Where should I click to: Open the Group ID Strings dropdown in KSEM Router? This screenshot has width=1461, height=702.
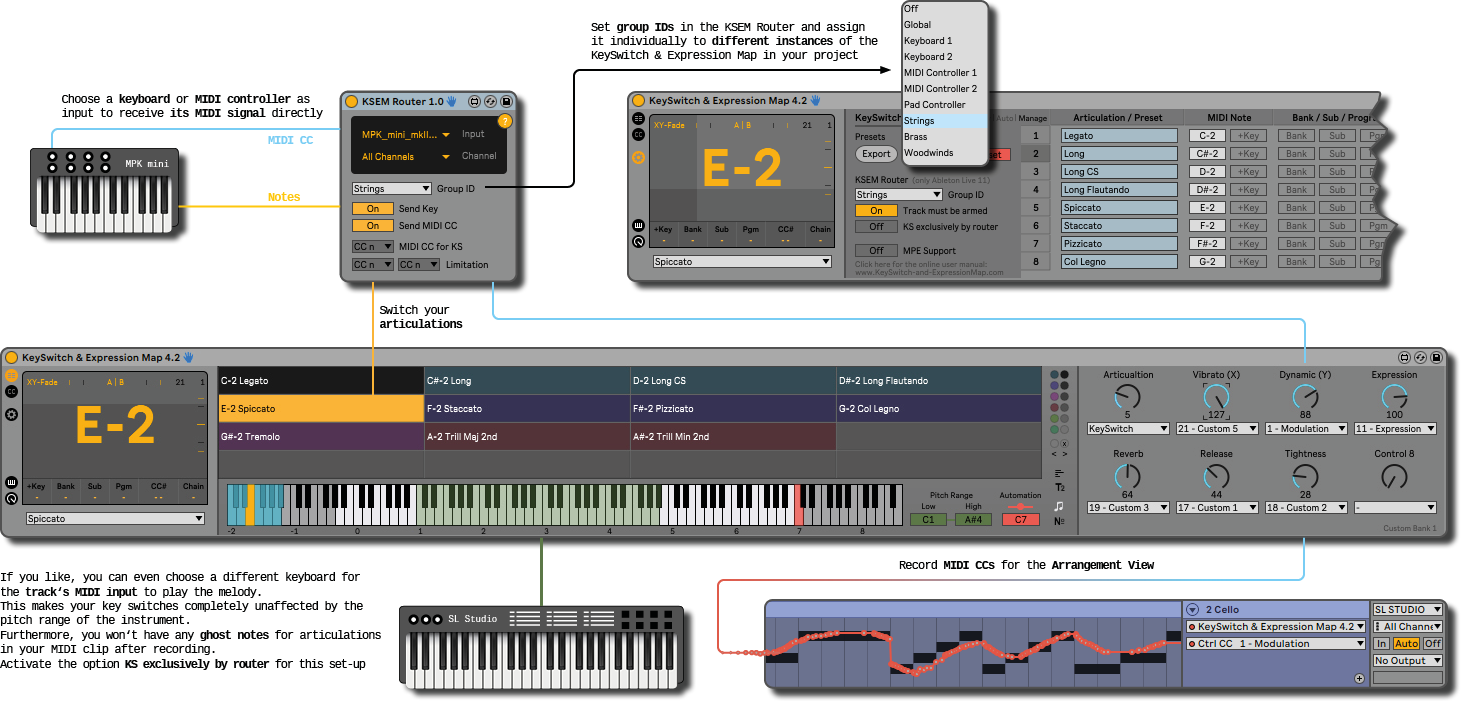coord(391,188)
